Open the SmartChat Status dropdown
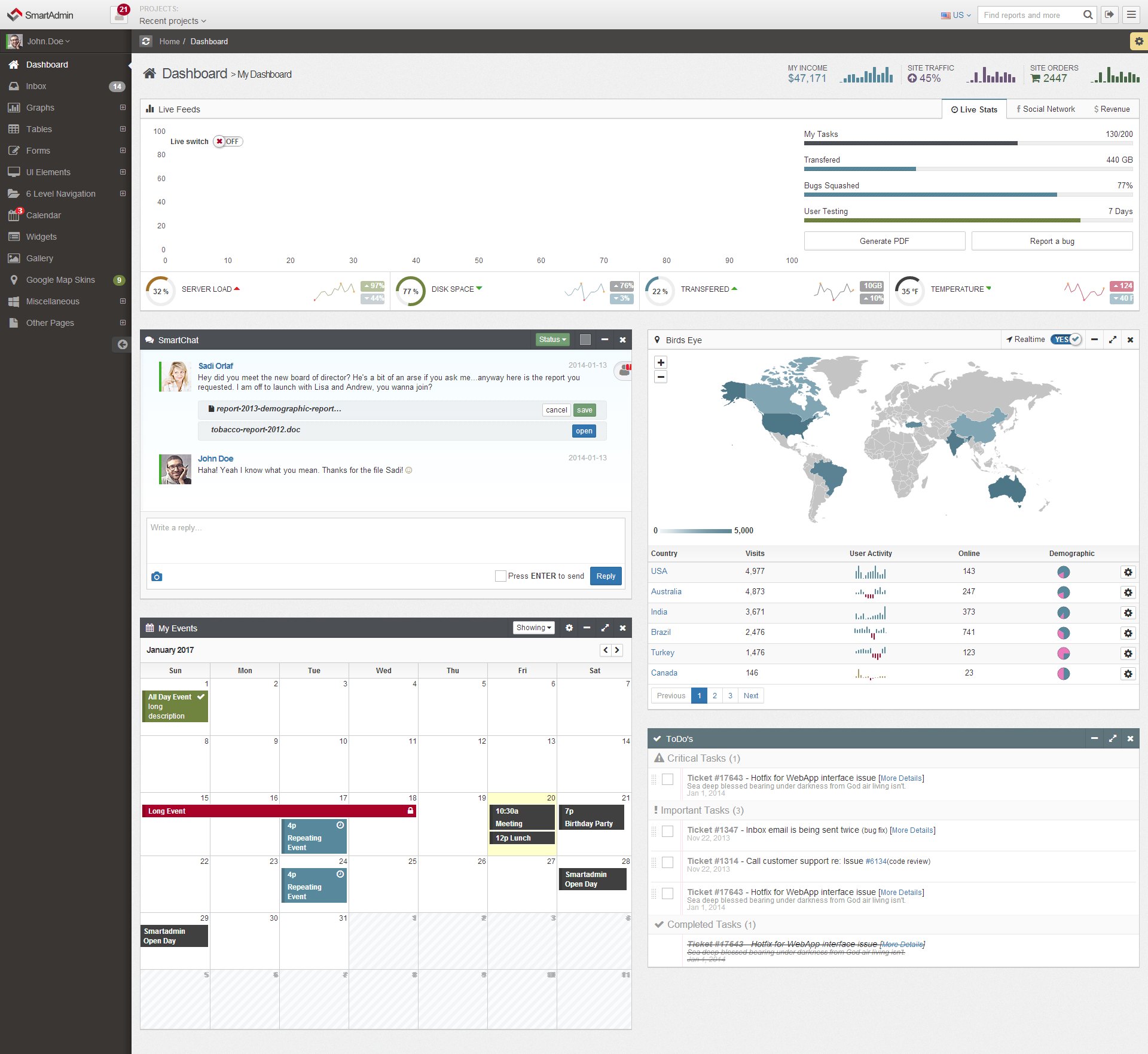This screenshot has width=1148, height=1054. pos(552,340)
